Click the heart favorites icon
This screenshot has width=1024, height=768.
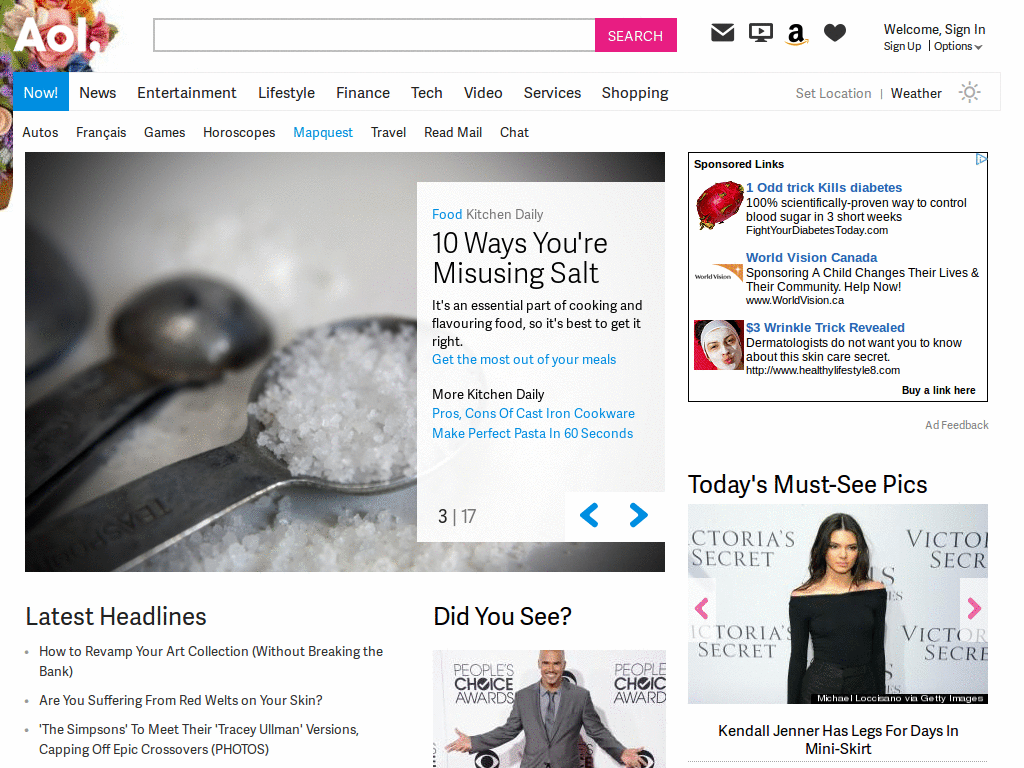click(835, 33)
